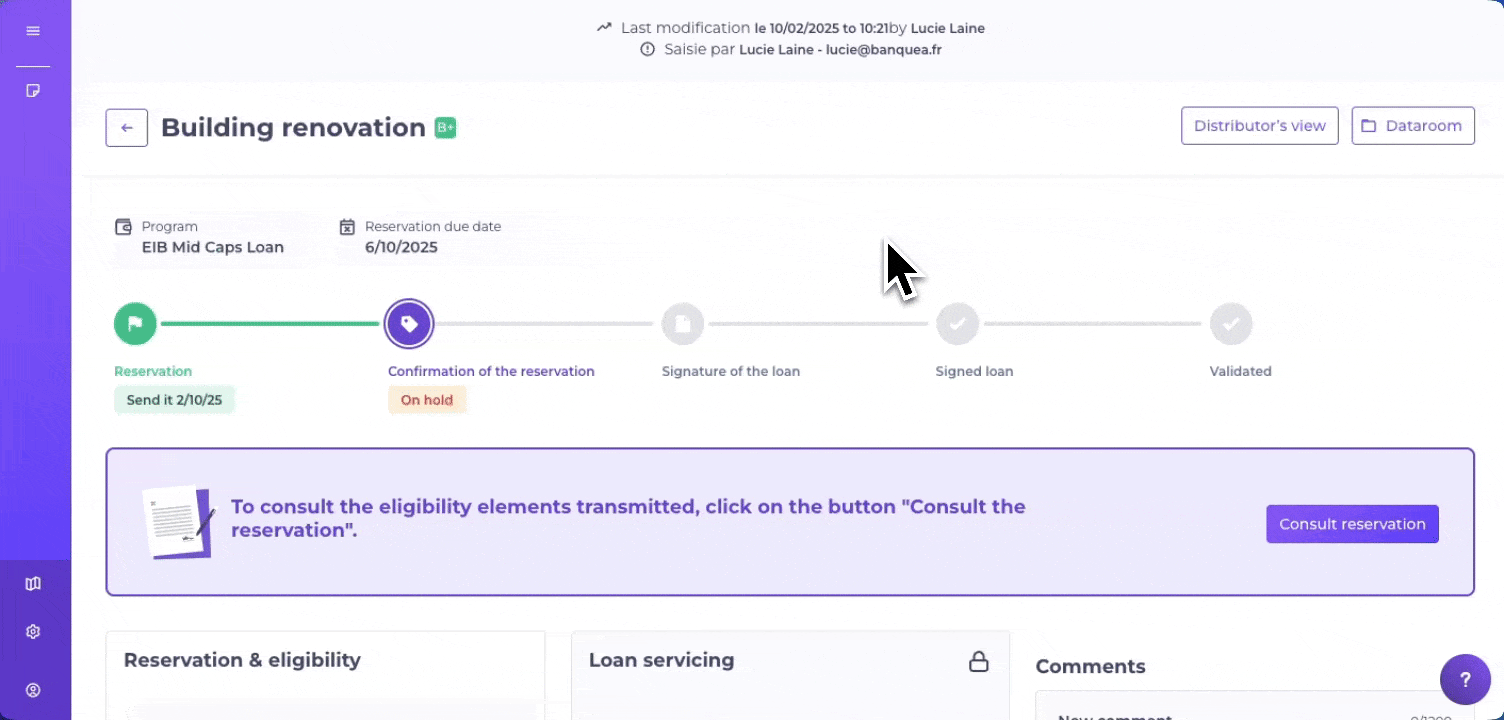This screenshot has width=1504, height=720.
Task: Open settings gear in the sidebar
Action: (33, 632)
